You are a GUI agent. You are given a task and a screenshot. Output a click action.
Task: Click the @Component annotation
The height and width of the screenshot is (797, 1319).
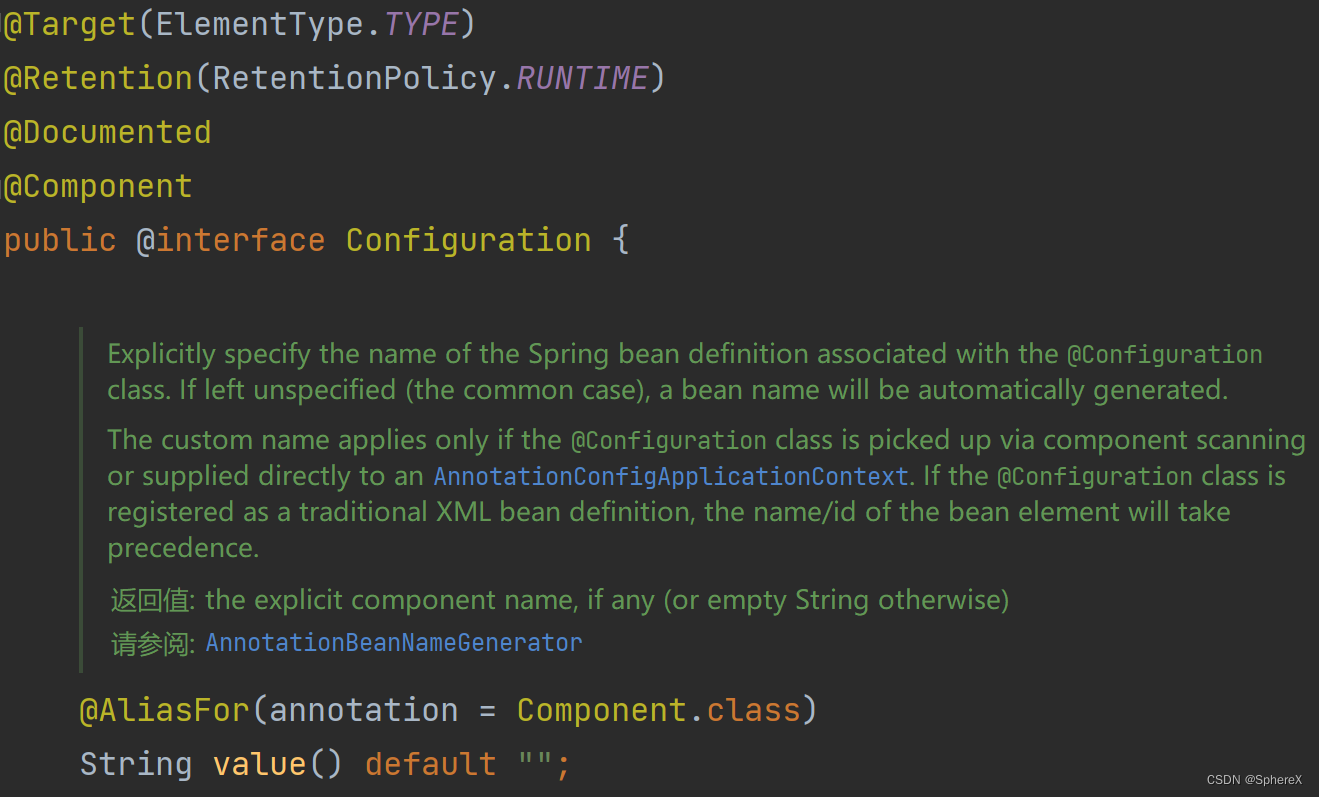click(97, 185)
